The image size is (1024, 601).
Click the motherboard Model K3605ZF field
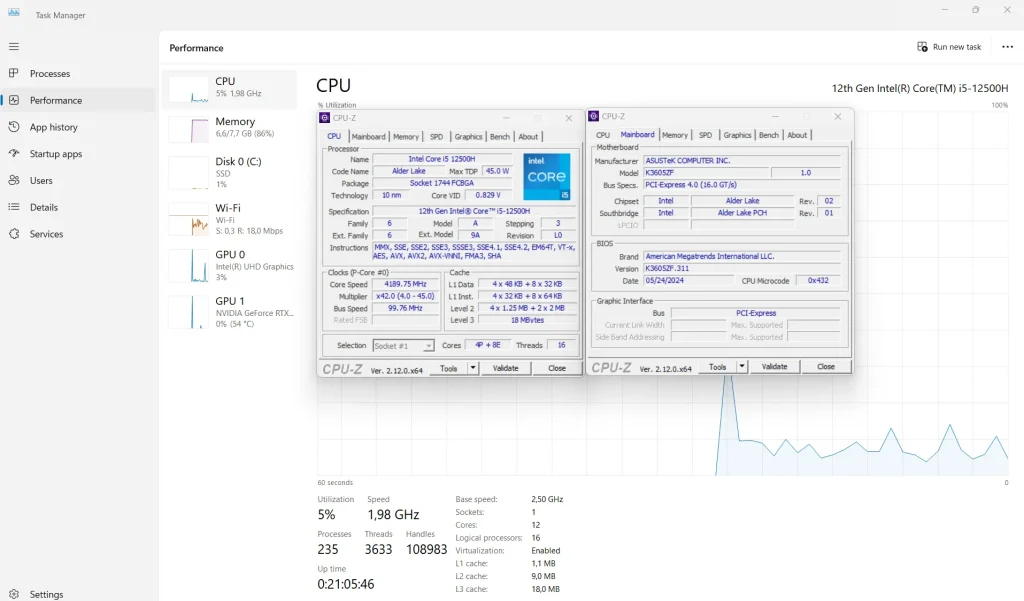[705, 172]
